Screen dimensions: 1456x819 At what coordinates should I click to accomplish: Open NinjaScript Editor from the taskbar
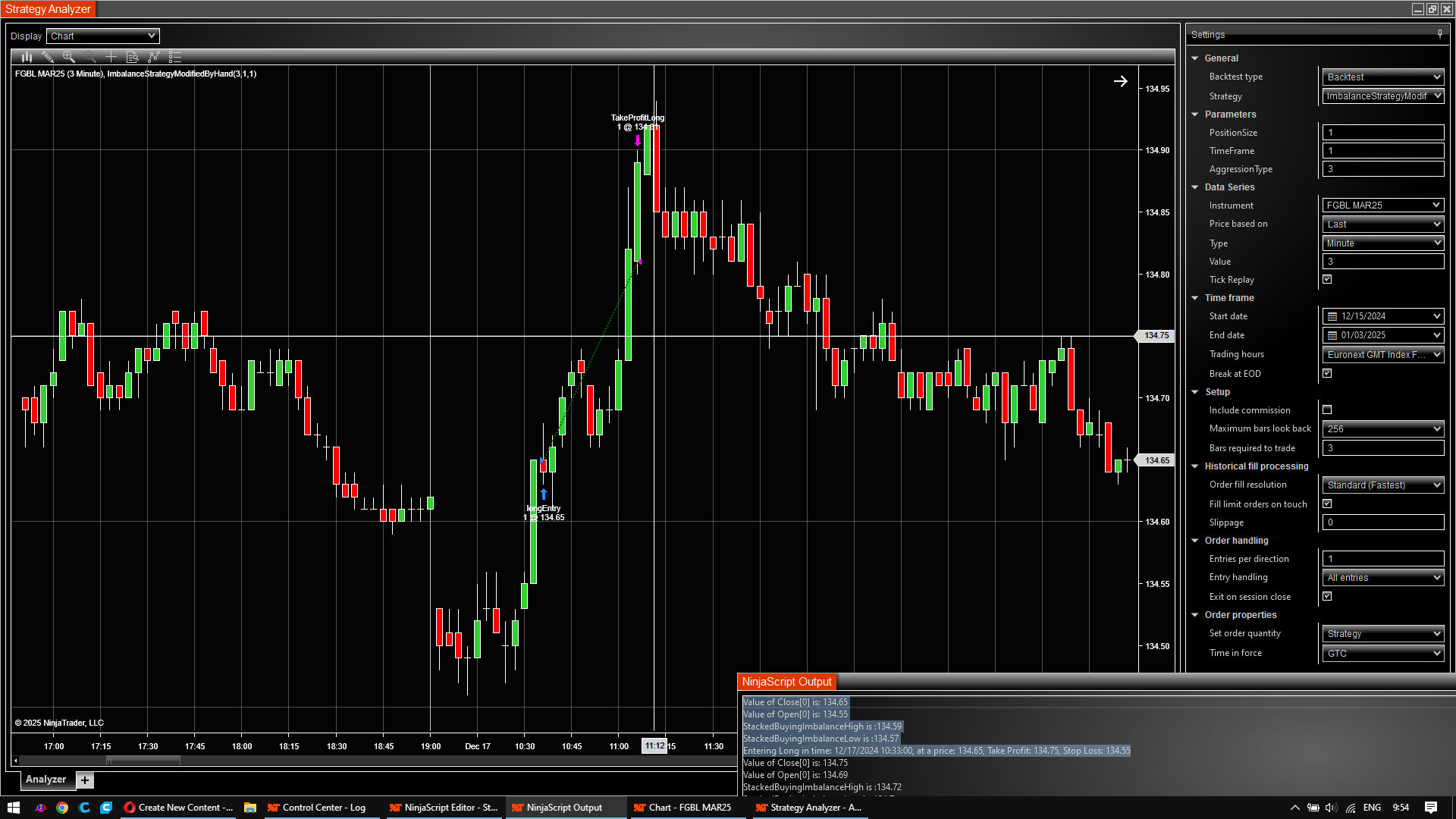pos(444,808)
